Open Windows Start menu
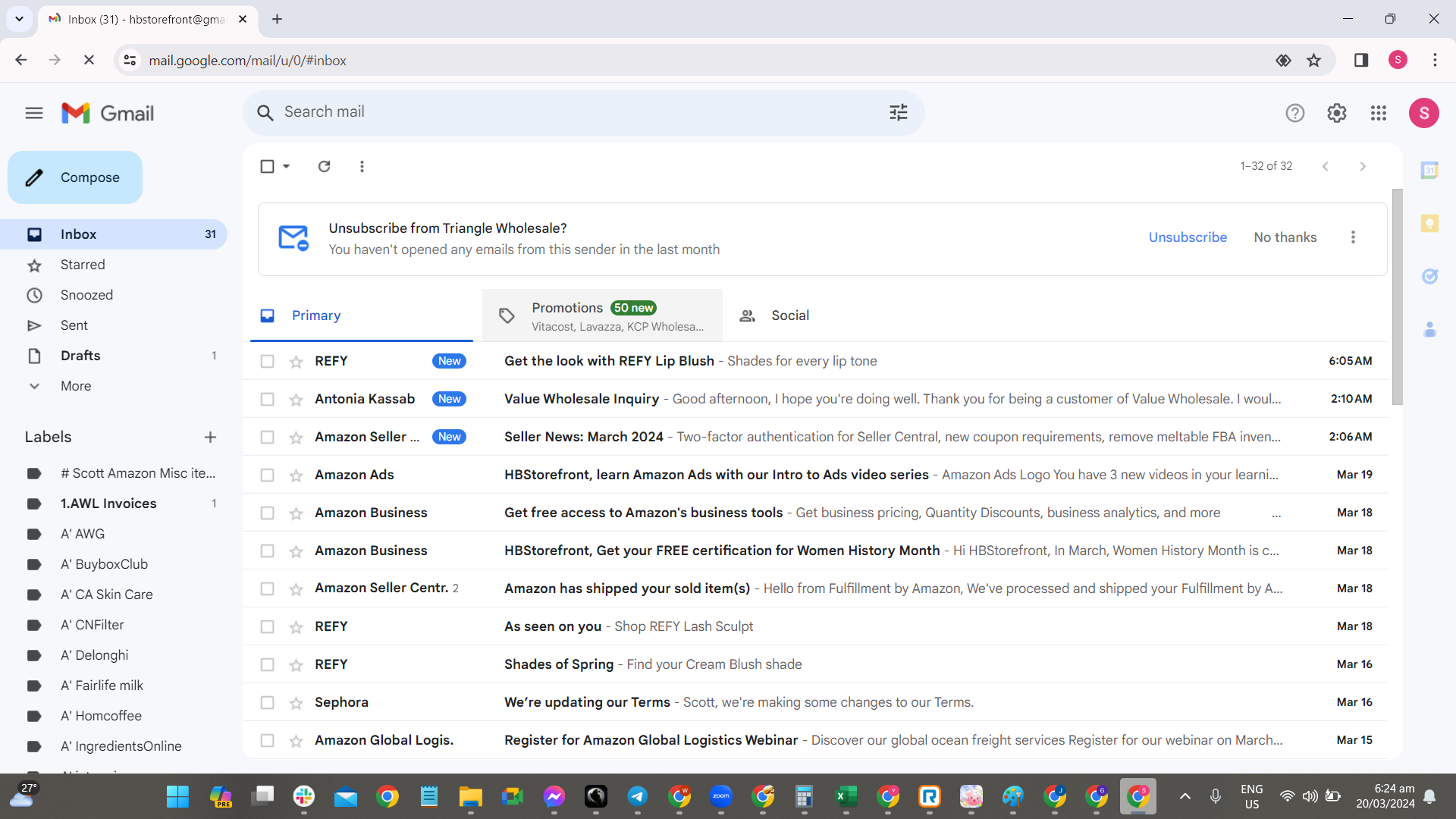The height and width of the screenshot is (819, 1456). coord(177,797)
